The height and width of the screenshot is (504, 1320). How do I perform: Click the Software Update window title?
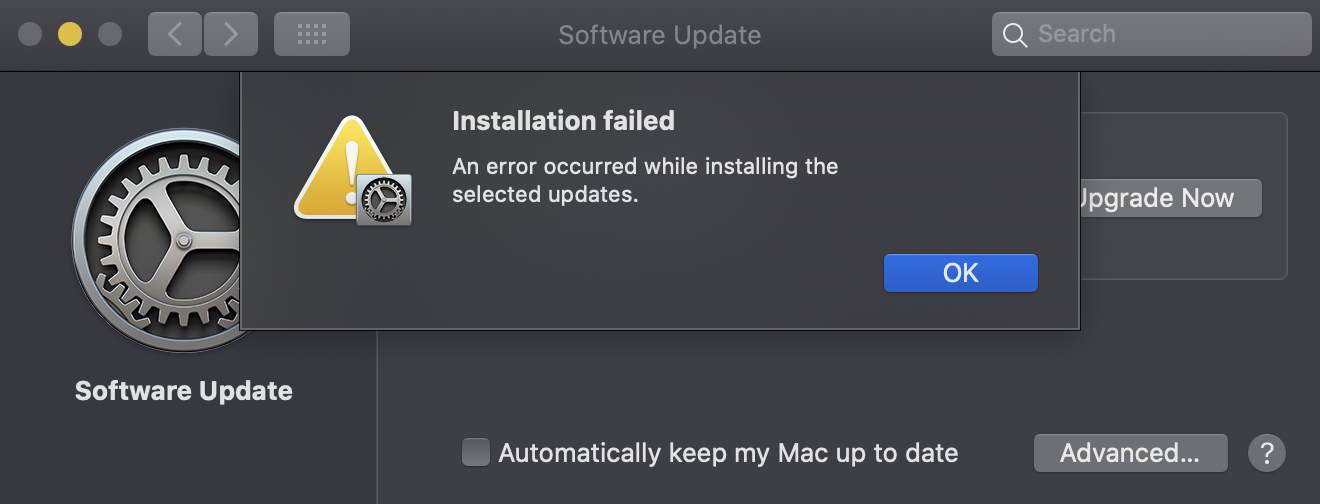pyautogui.click(x=659, y=35)
